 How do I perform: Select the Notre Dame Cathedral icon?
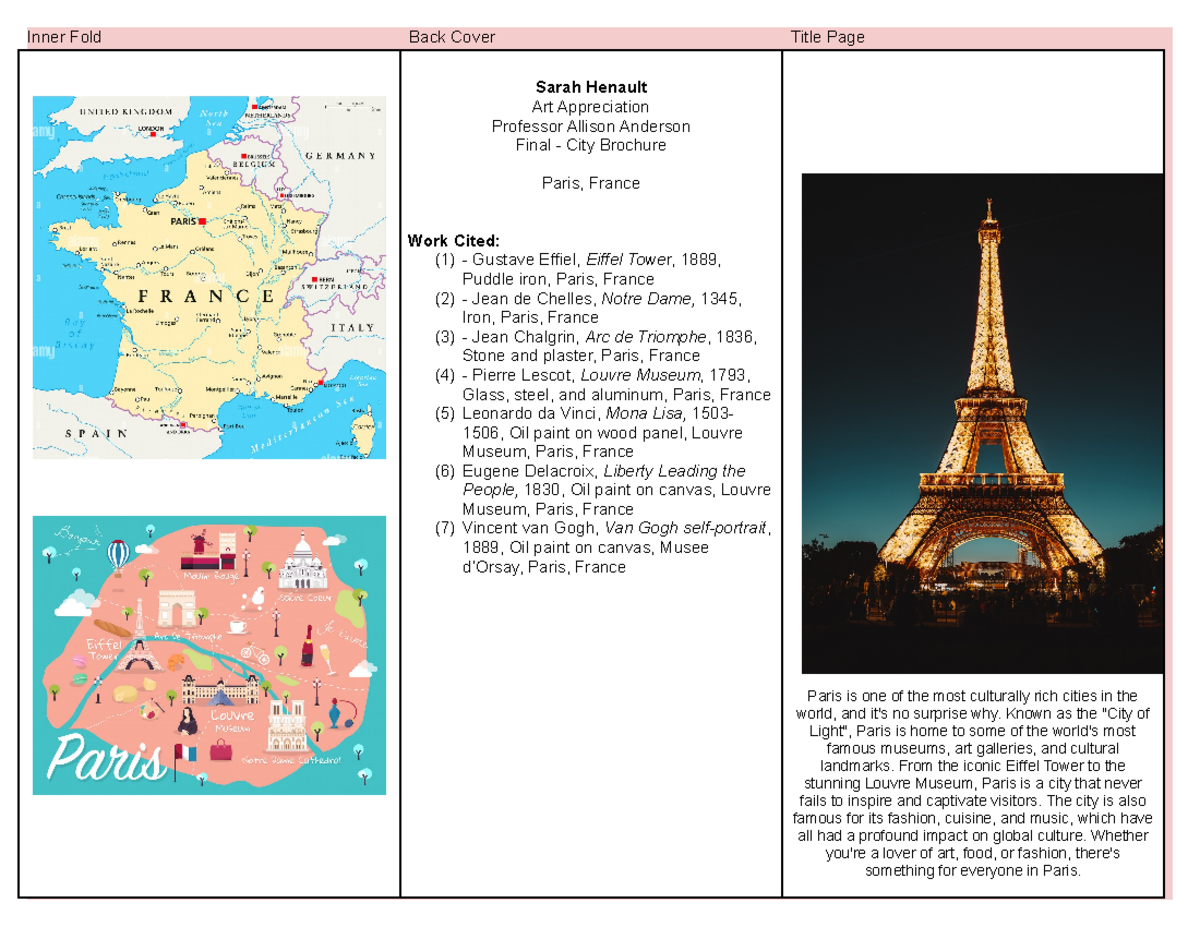pos(287,723)
